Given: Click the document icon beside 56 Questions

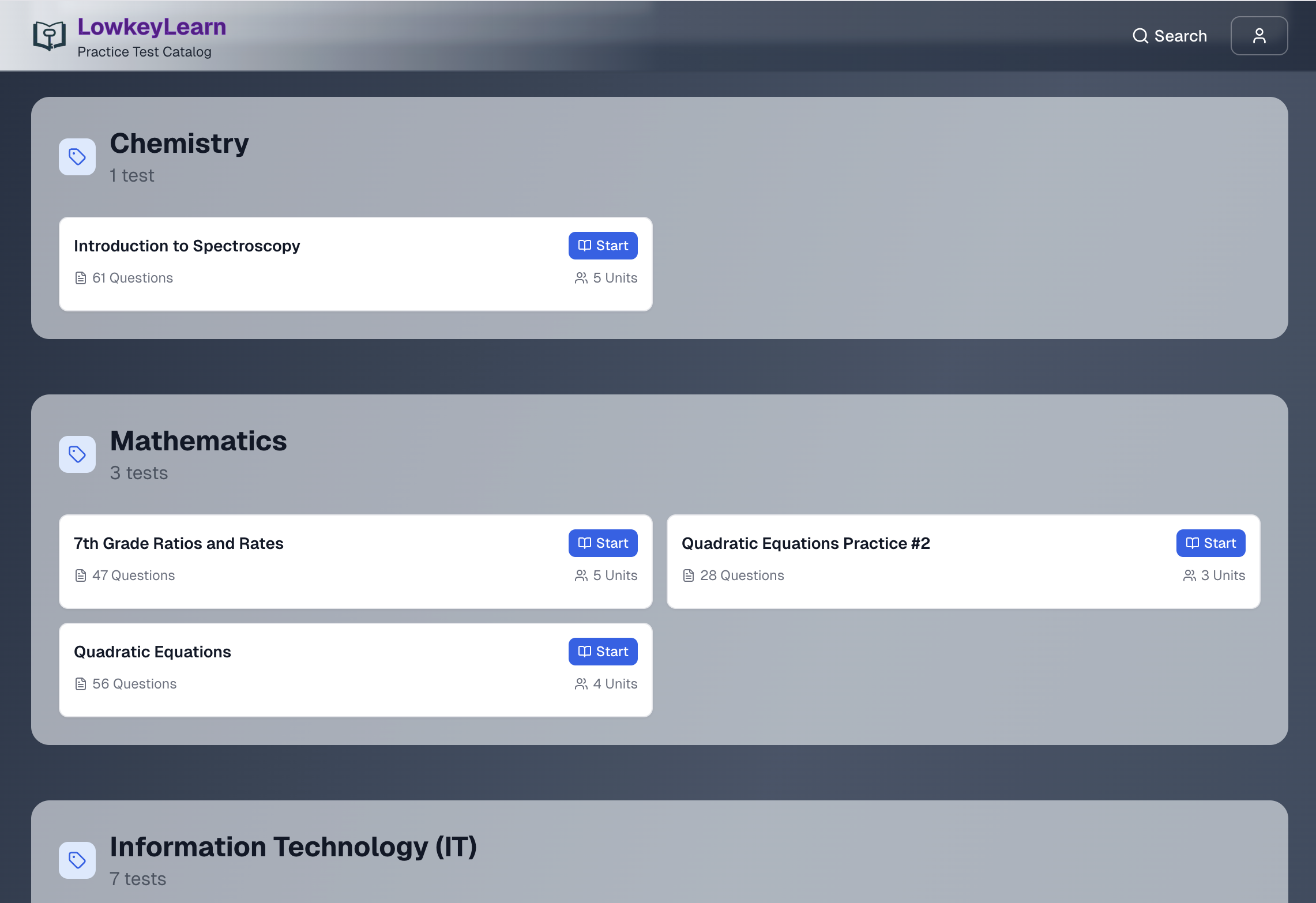Looking at the screenshot, I should pos(80,683).
